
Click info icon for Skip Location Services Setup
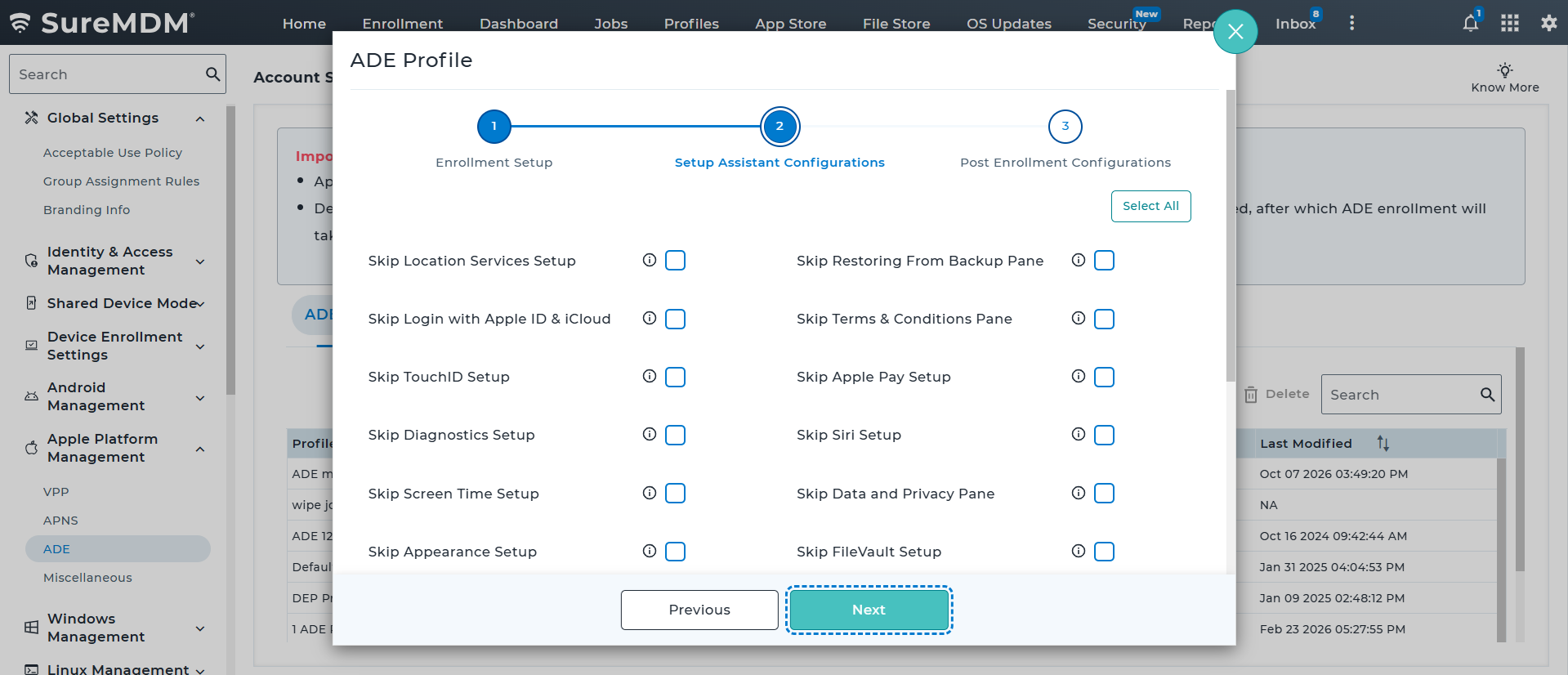point(650,260)
